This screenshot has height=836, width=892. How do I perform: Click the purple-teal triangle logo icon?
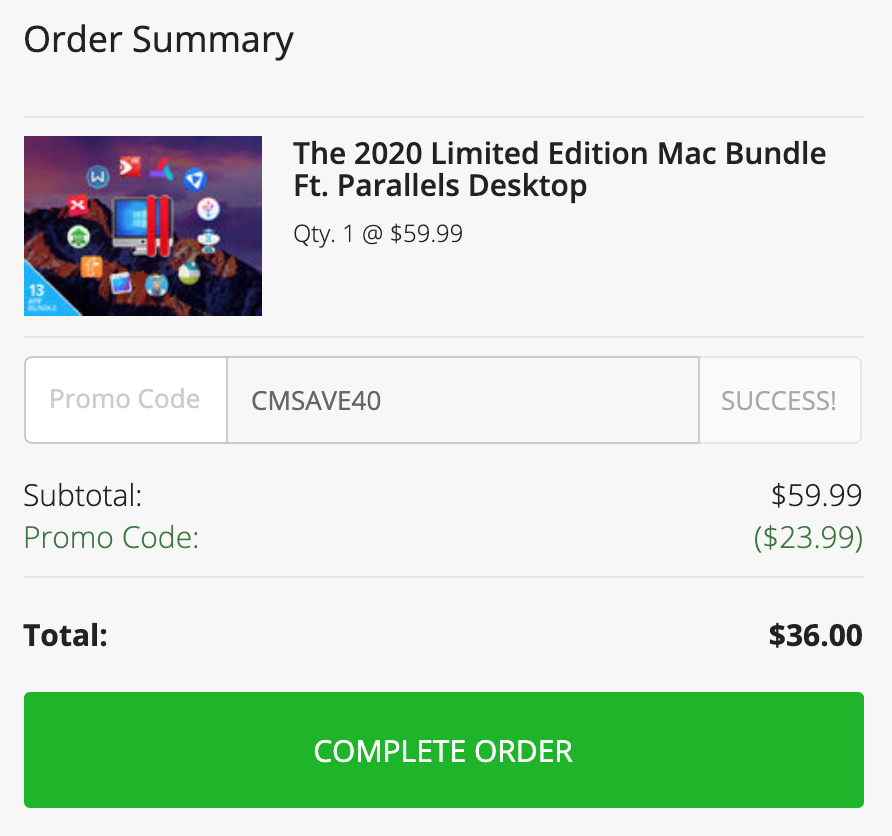point(162,169)
